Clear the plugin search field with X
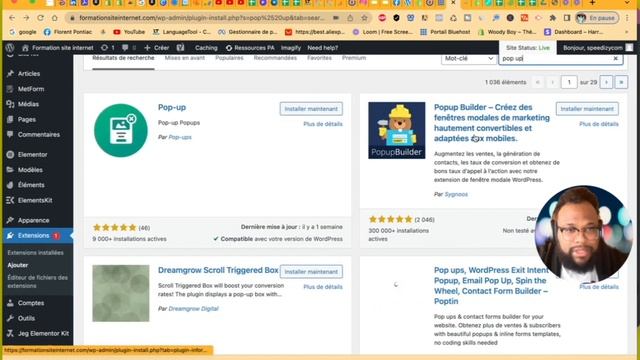The height and width of the screenshot is (360, 640). pos(616,59)
